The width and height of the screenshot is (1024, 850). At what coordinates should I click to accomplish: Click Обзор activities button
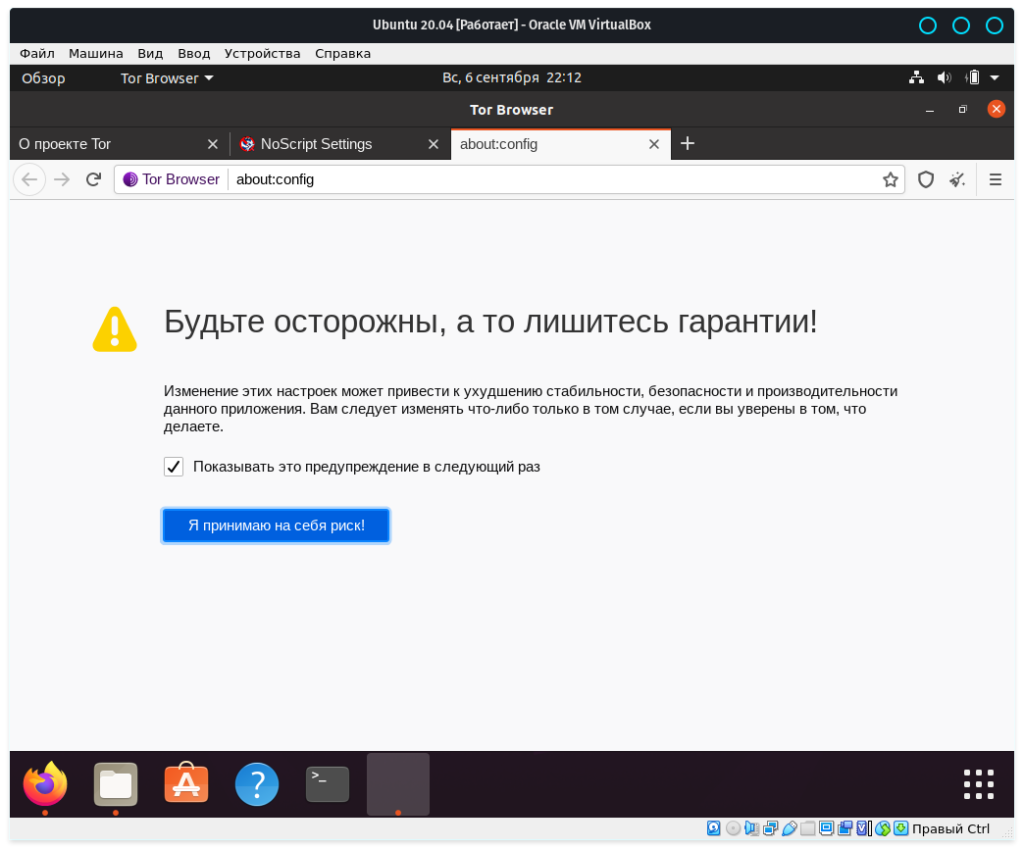click(x=43, y=78)
